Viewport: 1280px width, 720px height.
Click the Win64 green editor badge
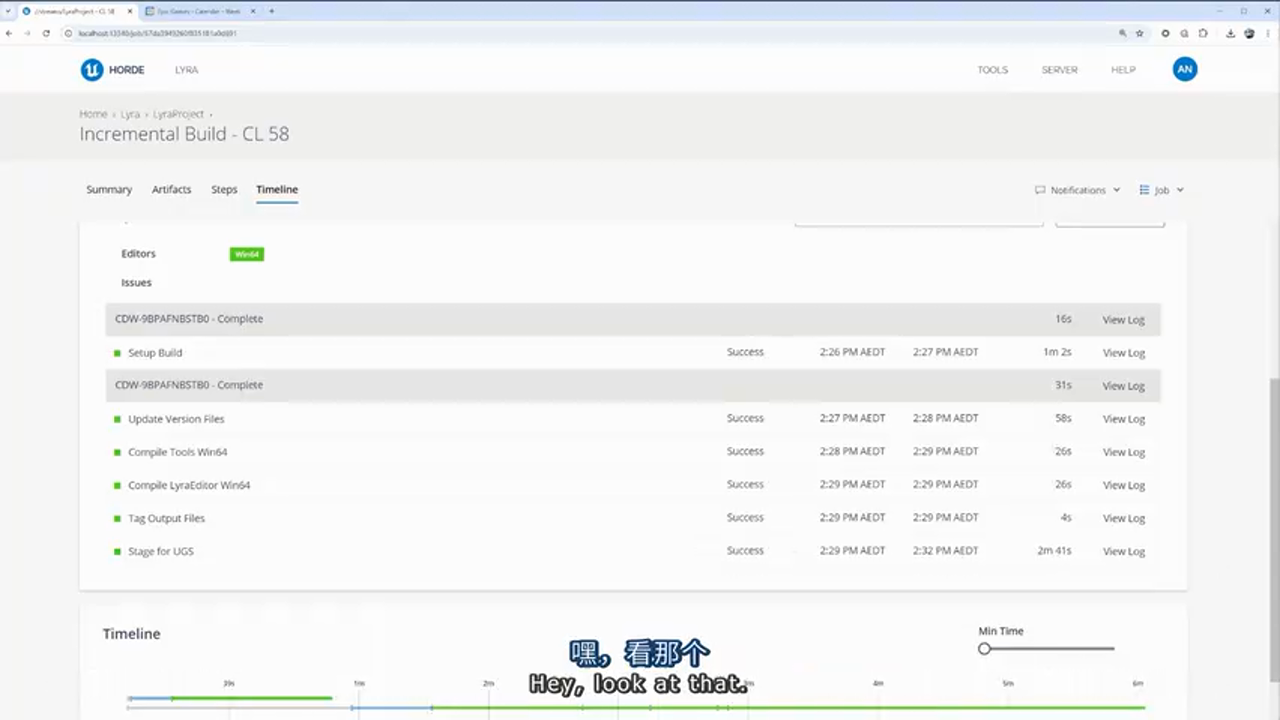click(246, 254)
